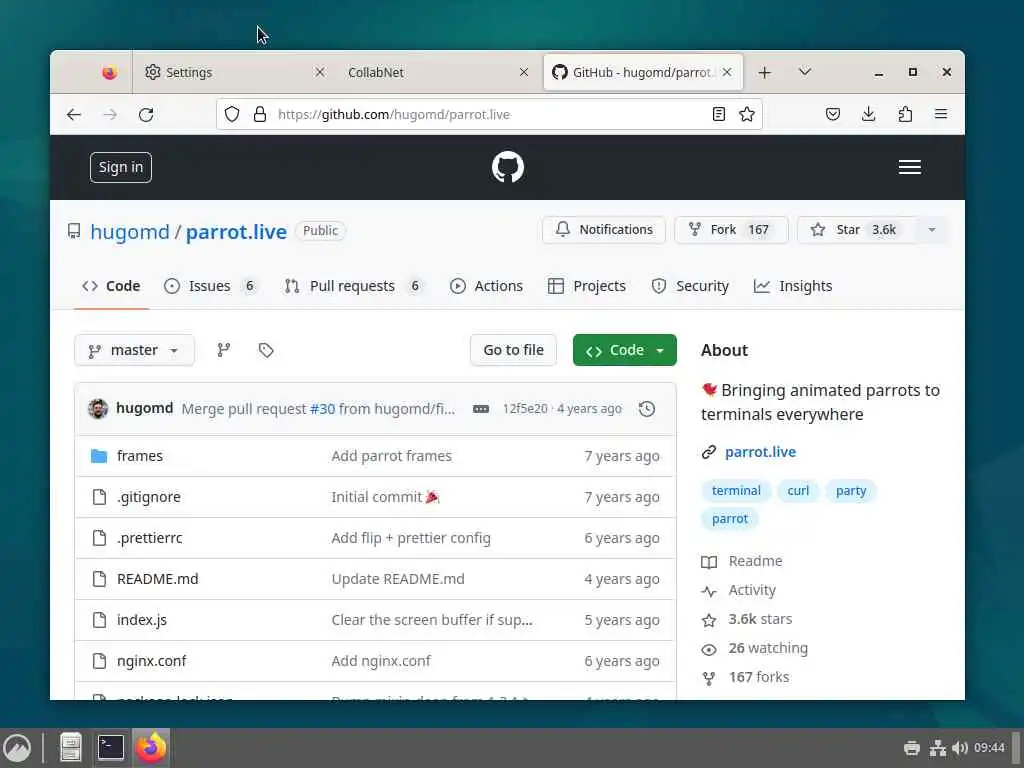Image resolution: width=1024 pixels, height=768 pixels.
Task: Open the taskbar start menu logo
Action: tap(16, 748)
